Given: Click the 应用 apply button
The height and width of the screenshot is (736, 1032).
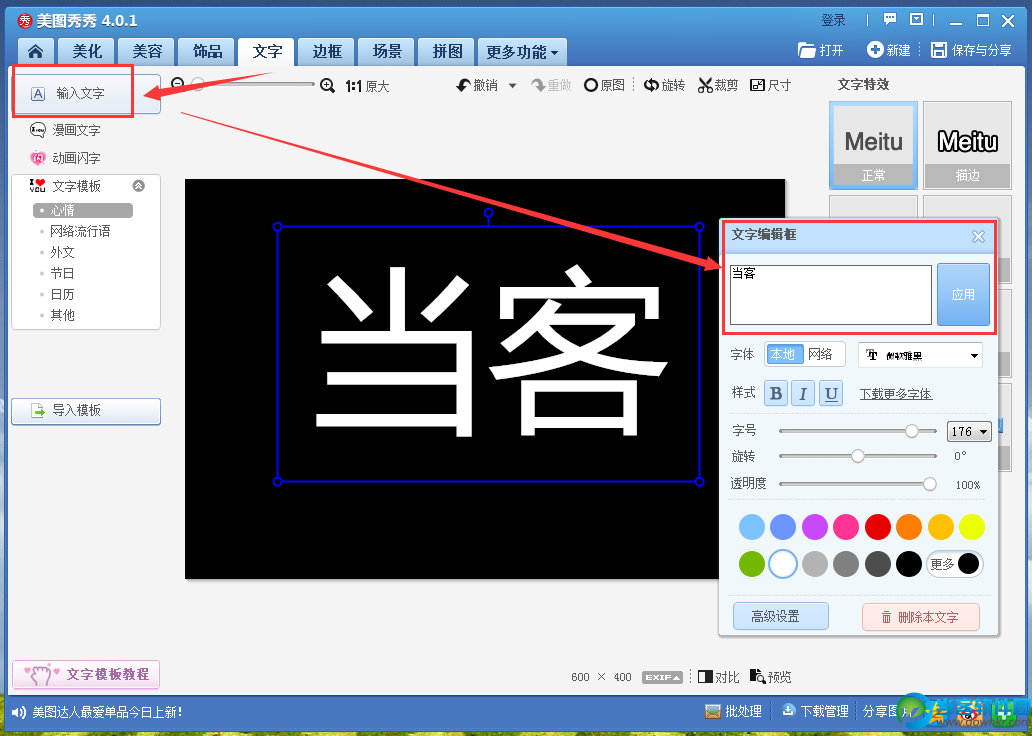Looking at the screenshot, I should pyautogui.click(x=963, y=295).
